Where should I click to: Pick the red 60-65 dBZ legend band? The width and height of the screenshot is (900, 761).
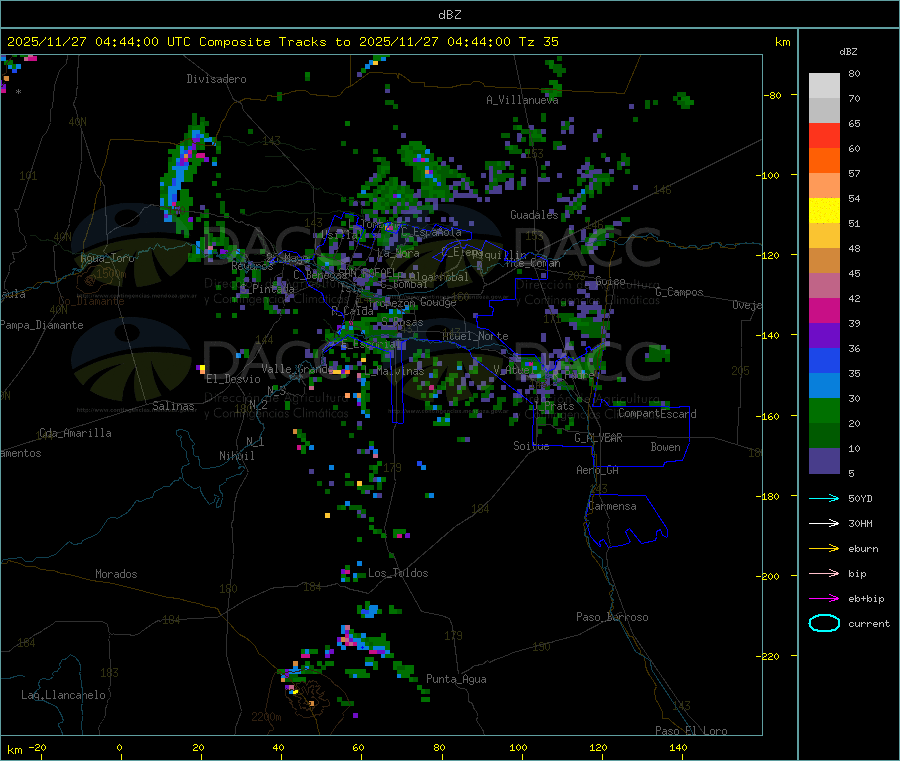pos(824,135)
